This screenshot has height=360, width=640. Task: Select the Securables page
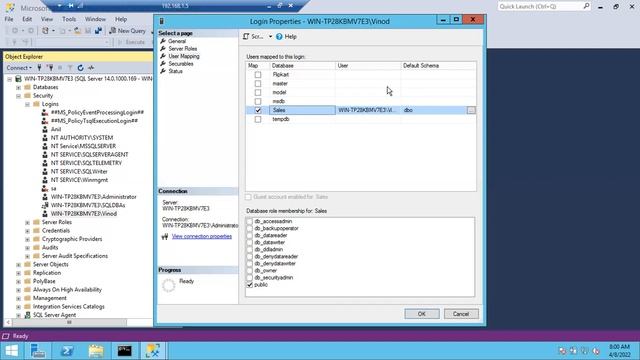click(181, 64)
